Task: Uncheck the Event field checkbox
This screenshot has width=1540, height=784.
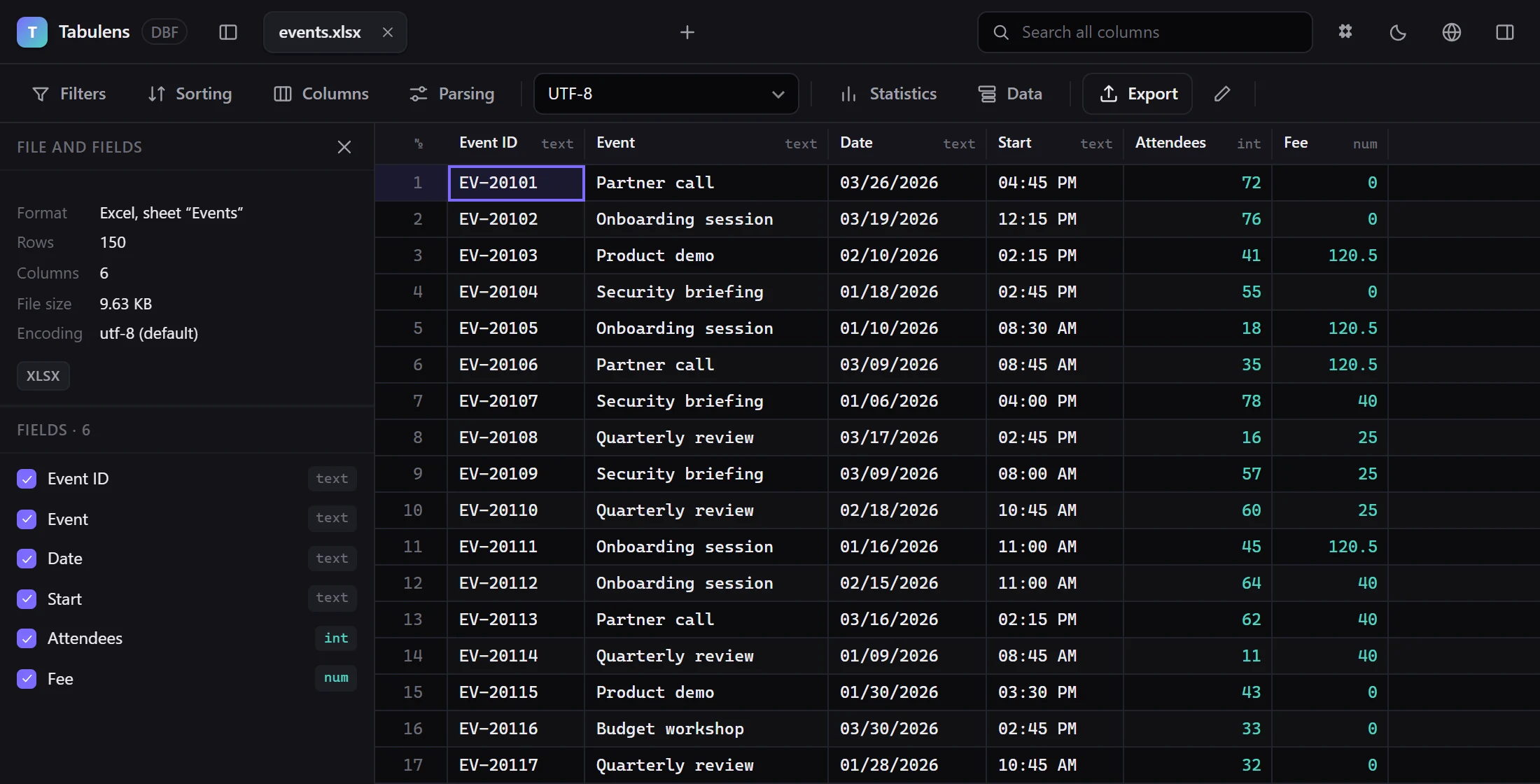Action: click(x=27, y=519)
